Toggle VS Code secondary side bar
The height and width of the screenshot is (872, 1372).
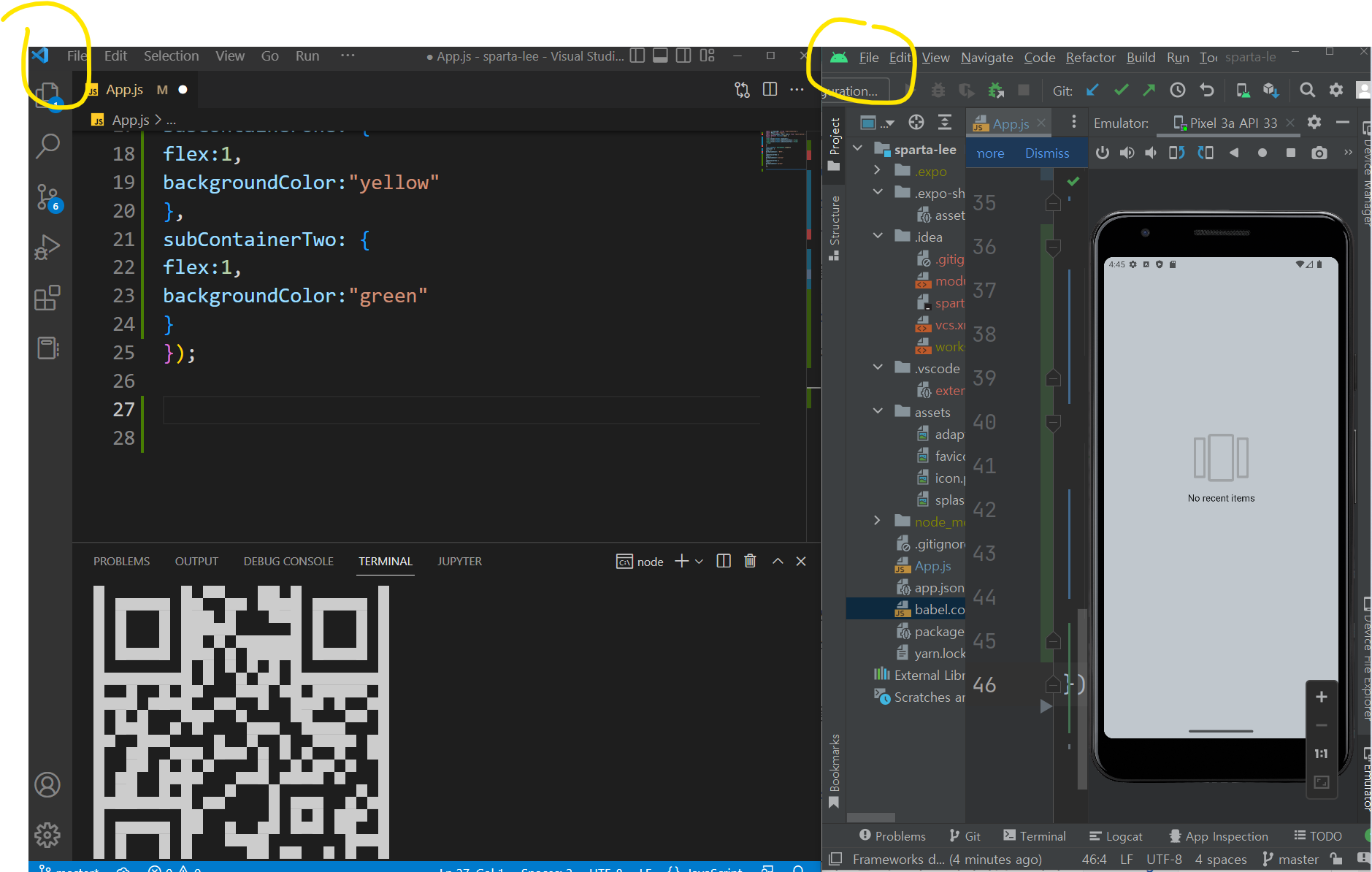[x=683, y=56]
